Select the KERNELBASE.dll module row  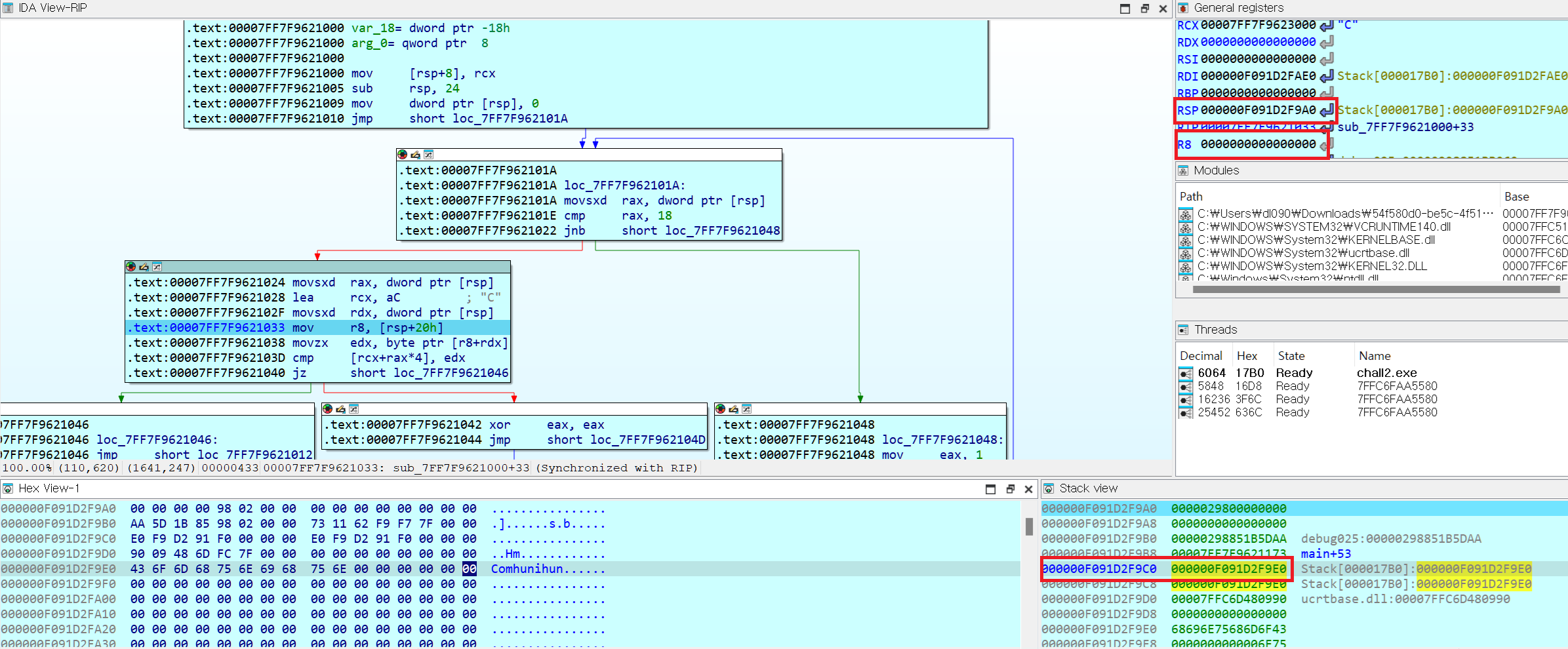[x=1373, y=240]
